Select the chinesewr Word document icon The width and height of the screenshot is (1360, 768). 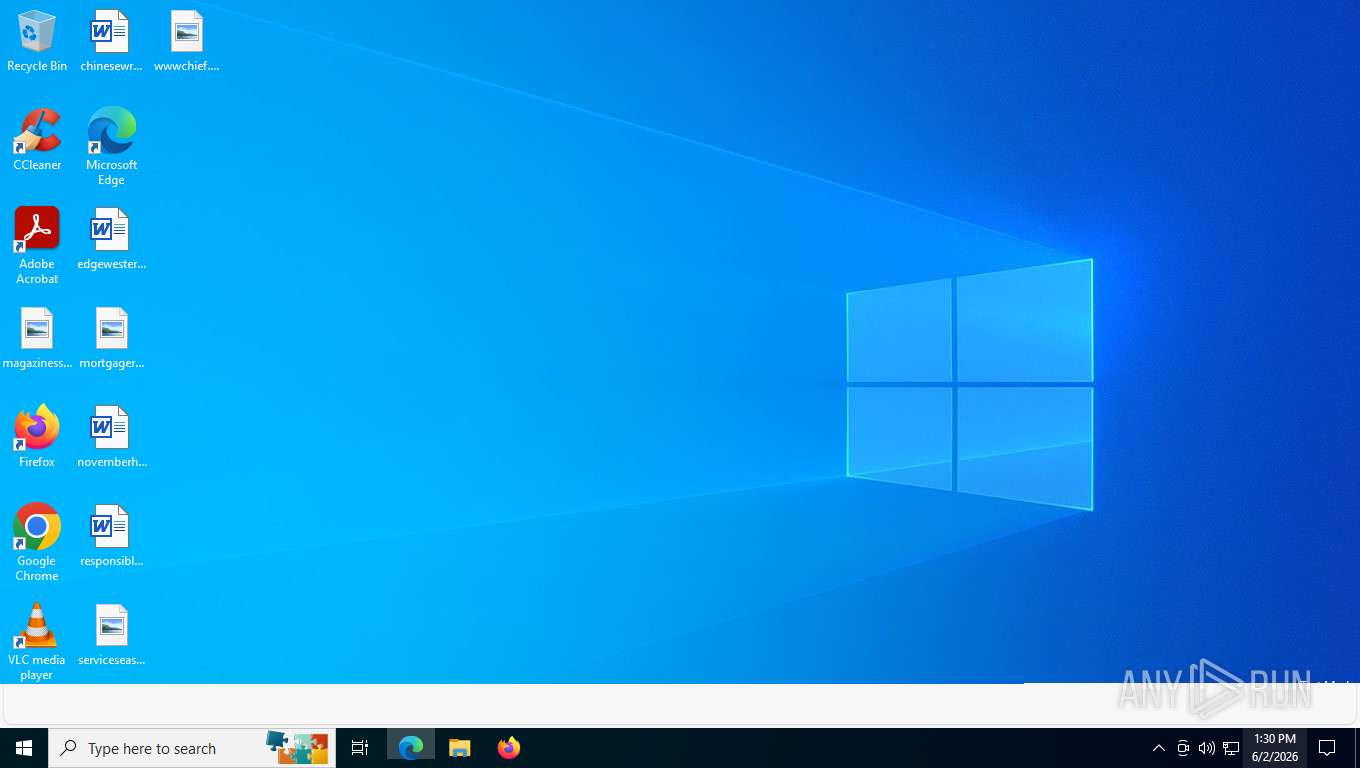pyautogui.click(x=111, y=41)
